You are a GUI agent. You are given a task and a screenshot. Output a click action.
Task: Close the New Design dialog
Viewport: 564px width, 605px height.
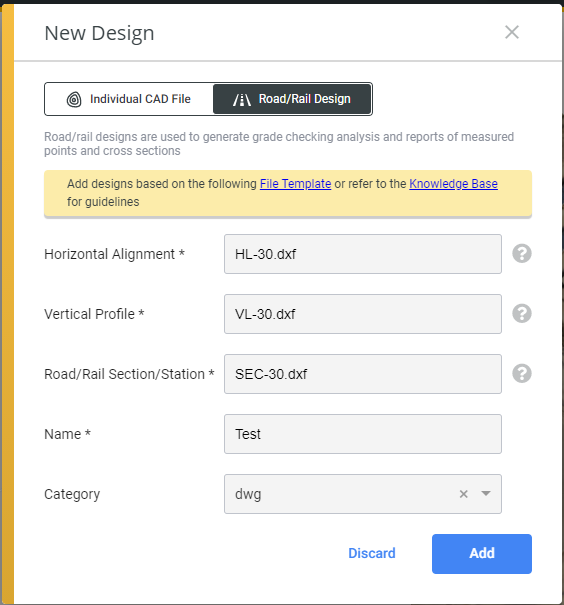tap(512, 32)
